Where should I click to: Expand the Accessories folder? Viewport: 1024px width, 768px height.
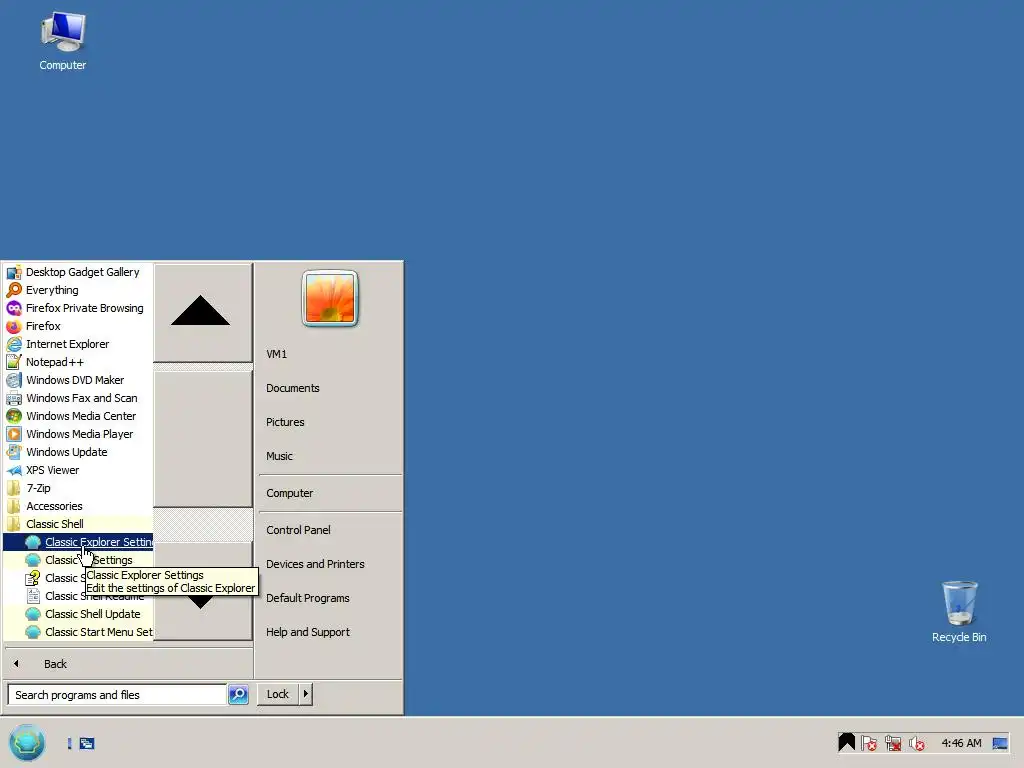click(78, 505)
